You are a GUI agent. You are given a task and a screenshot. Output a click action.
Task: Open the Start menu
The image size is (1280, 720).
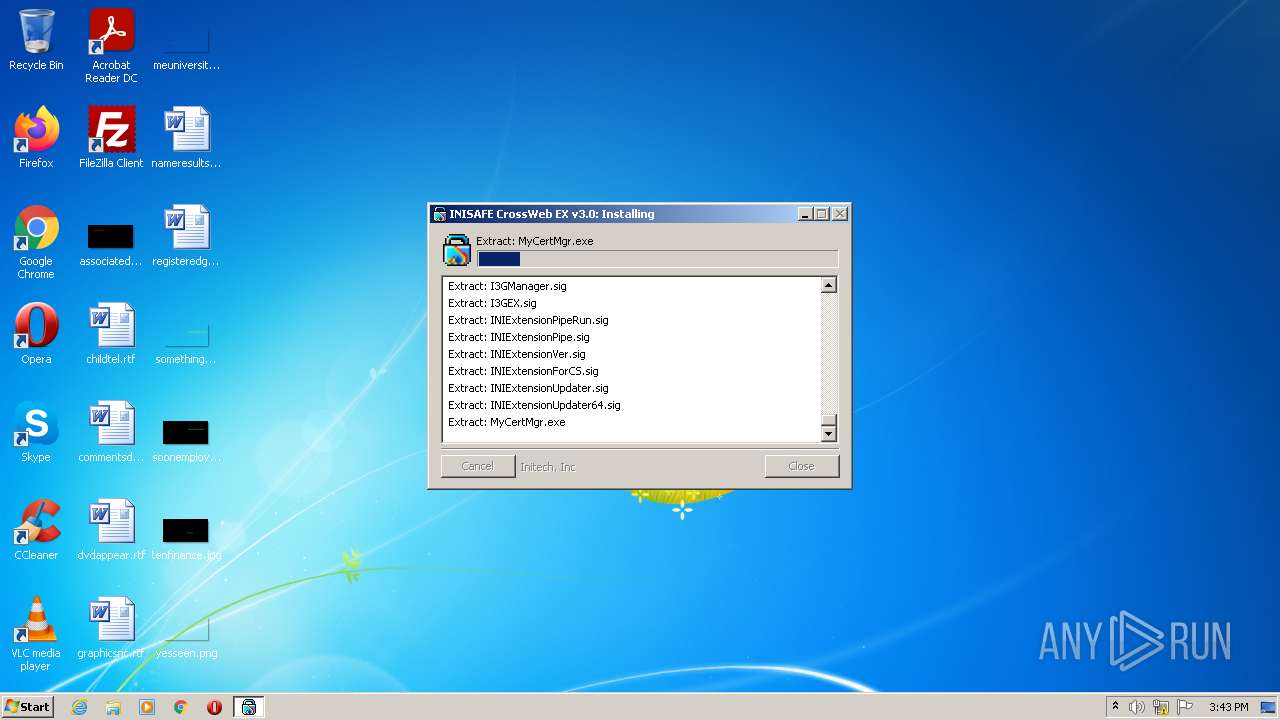[x=27, y=706]
